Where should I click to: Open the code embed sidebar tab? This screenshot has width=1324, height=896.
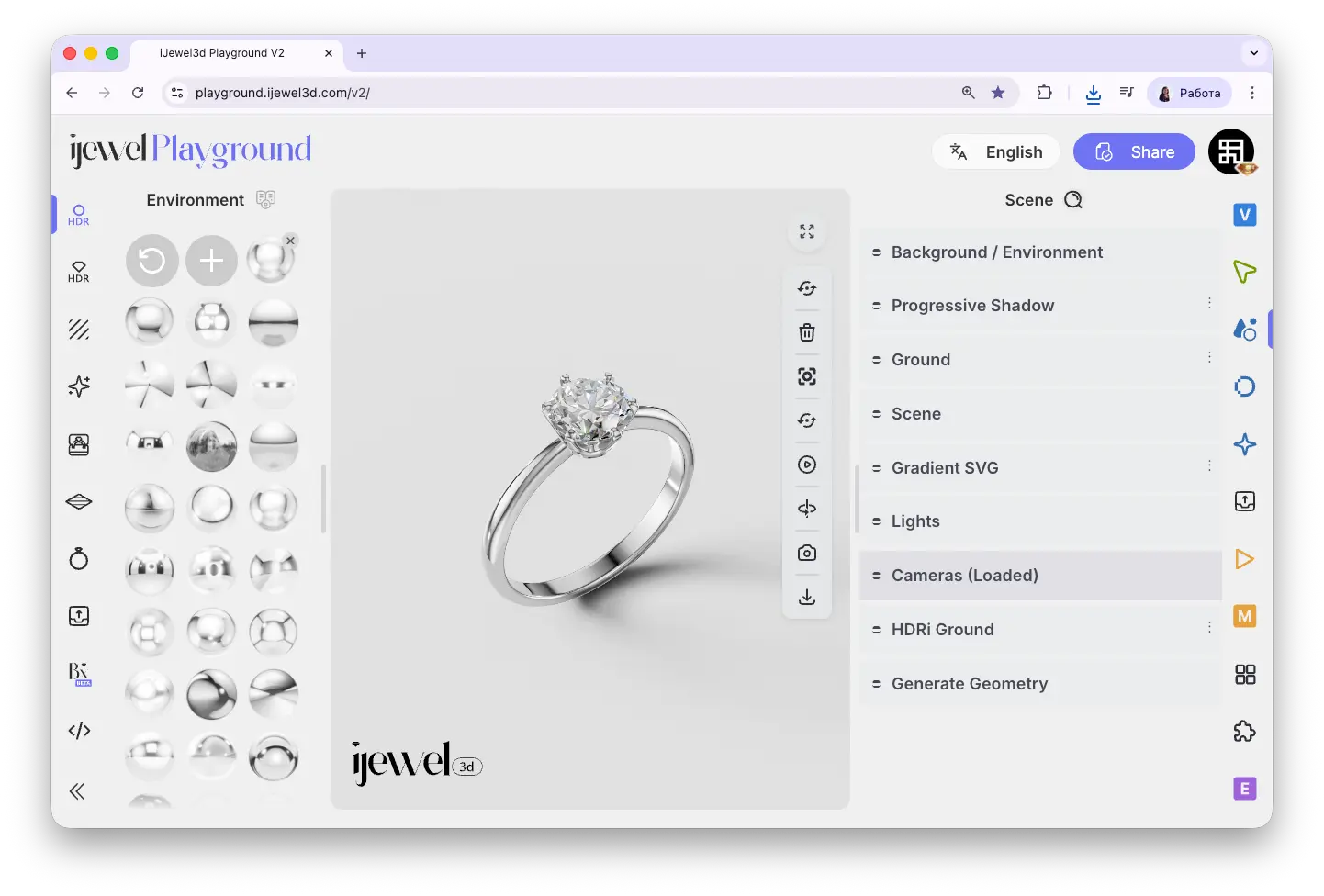79,731
